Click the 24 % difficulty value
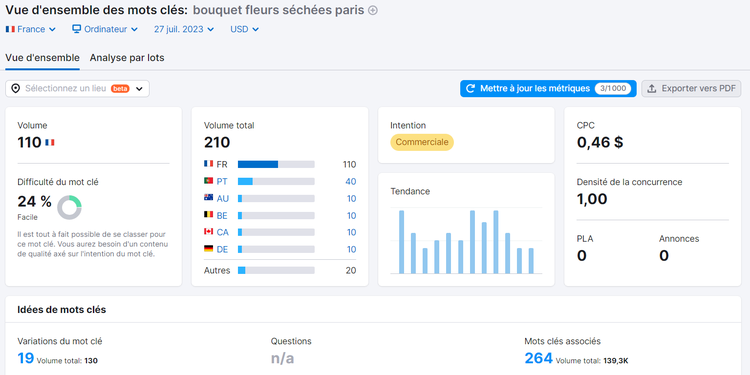 coord(34,202)
